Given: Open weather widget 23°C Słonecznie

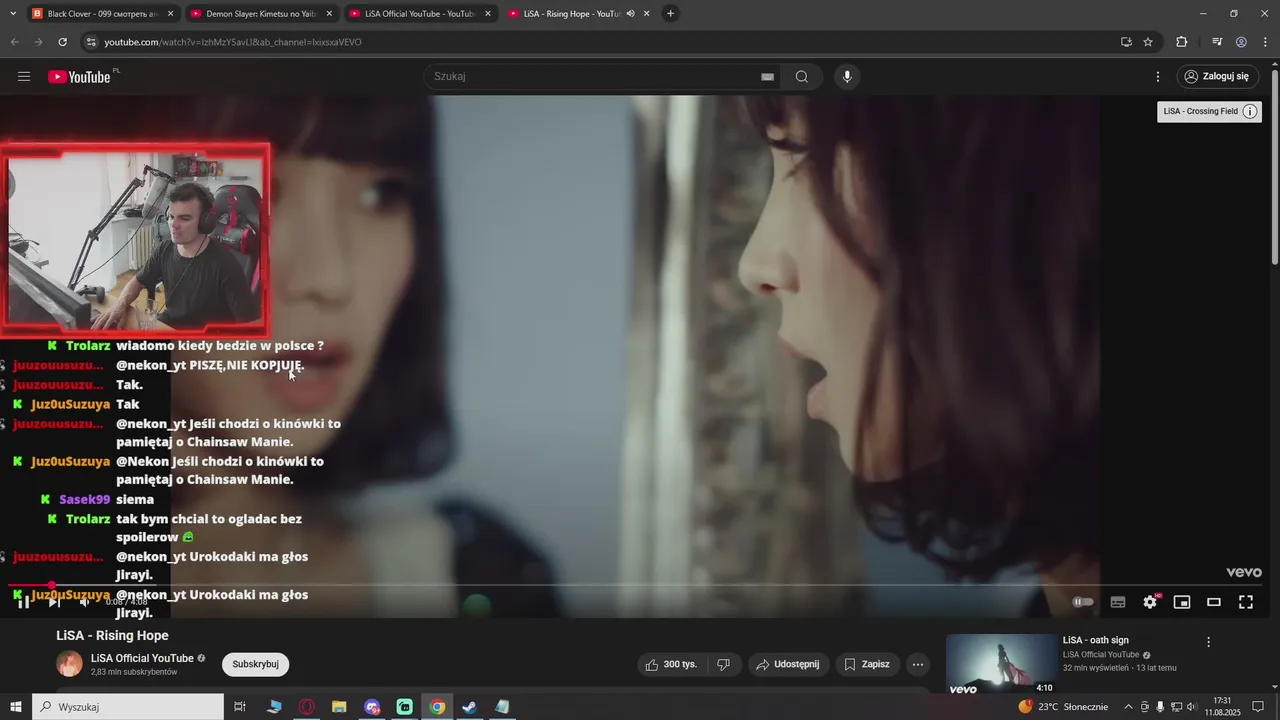Looking at the screenshot, I should click(x=1063, y=707).
